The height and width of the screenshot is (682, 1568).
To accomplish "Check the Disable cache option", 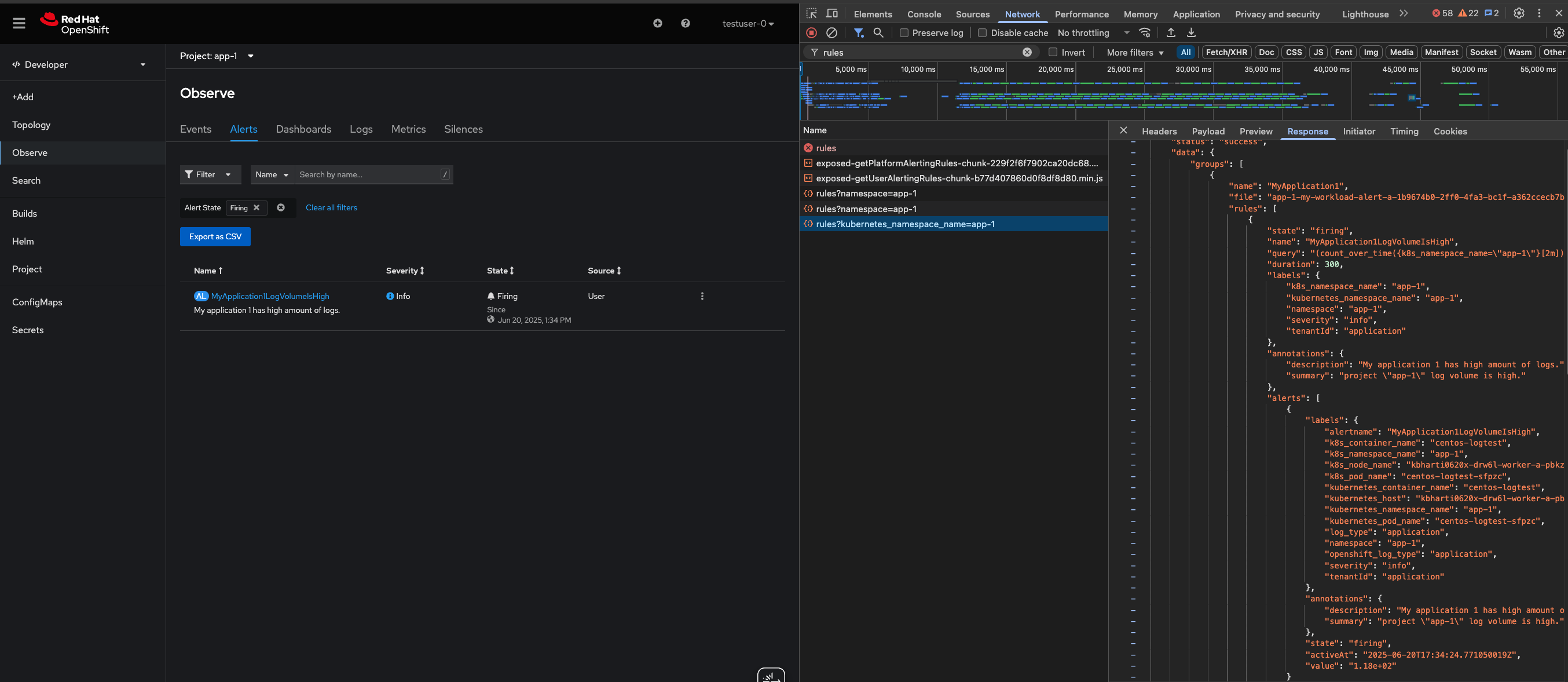I will point(982,33).
